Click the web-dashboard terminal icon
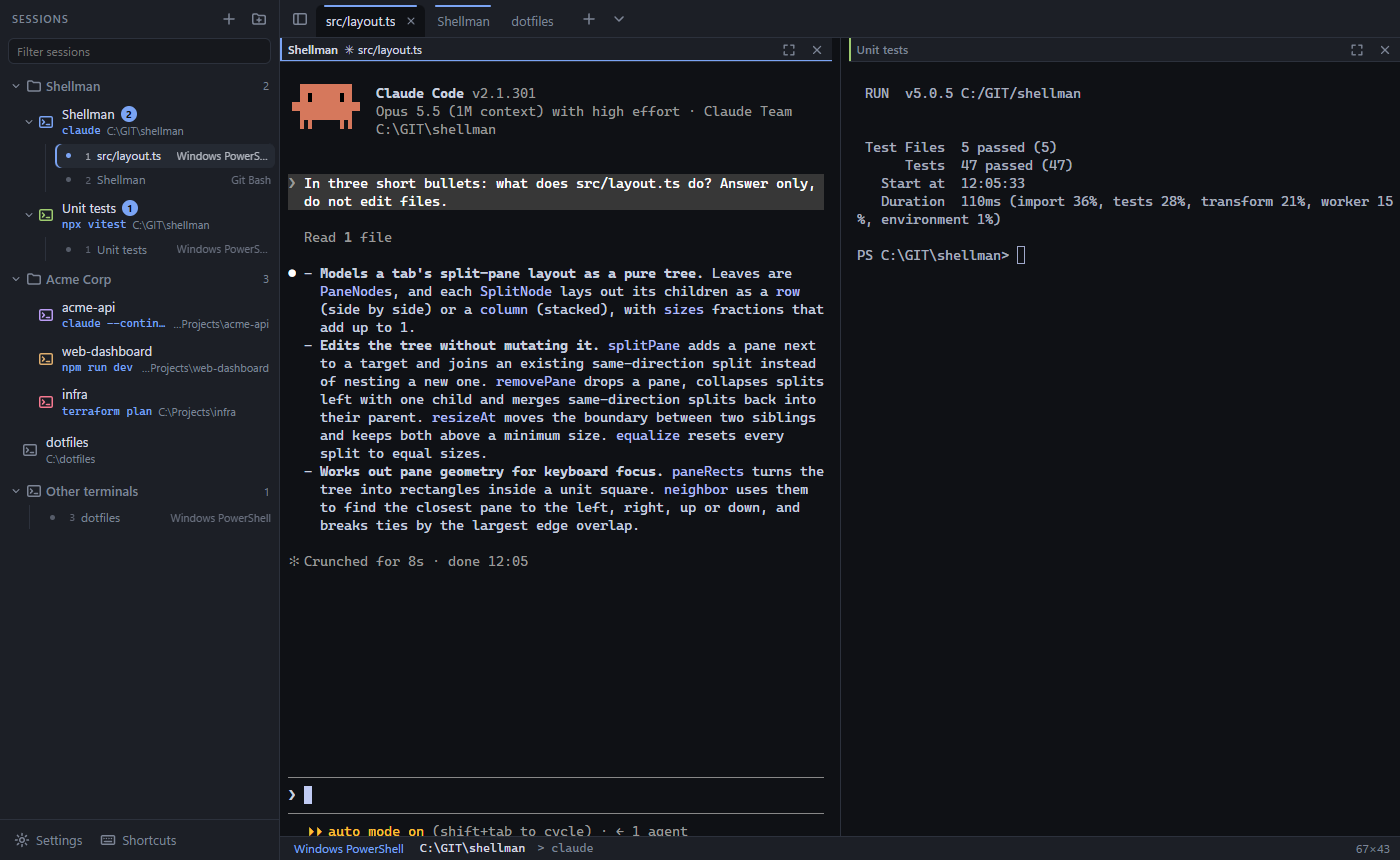The height and width of the screenshot is (860, 1400). [46, 359]
